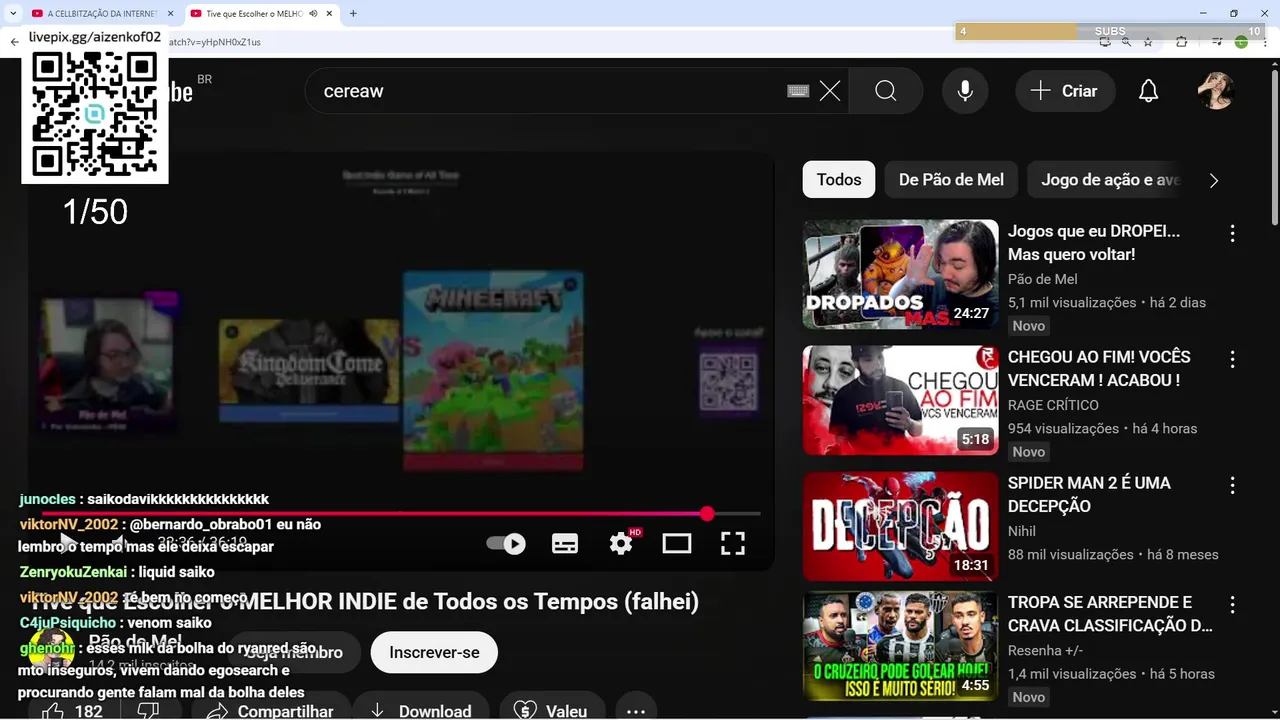Open title 'SPIDER MAN 2 É UMA DECEPÇÃO'
Image resolution: width=1280 pixels, height=720 pixels.
point(1089,495)
